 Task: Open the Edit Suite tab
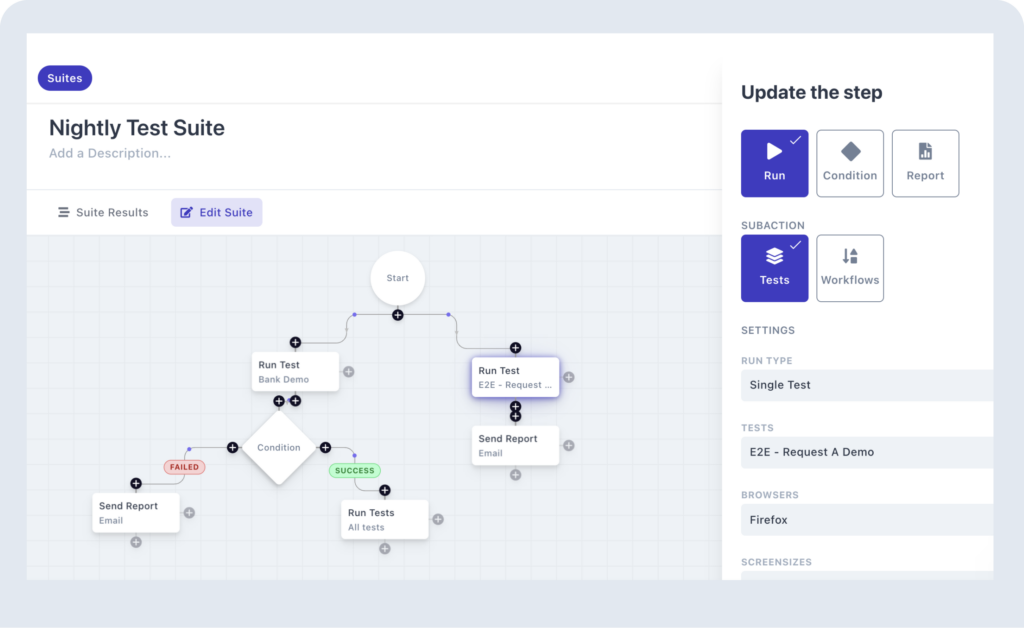[216, 212]
